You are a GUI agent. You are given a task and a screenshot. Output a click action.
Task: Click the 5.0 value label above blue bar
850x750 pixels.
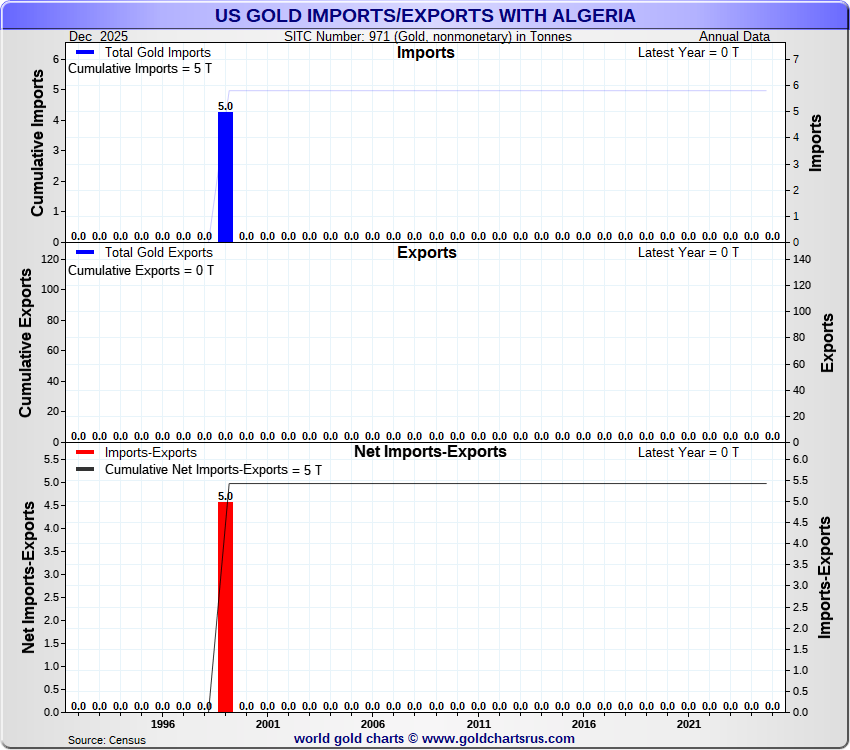click(225, 106)
